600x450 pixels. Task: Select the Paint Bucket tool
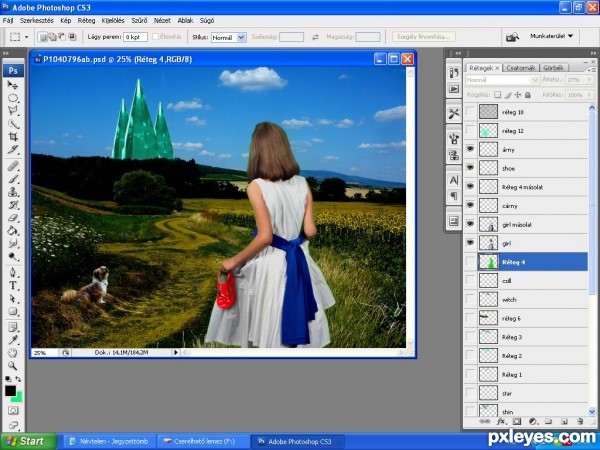click(13, 231)
